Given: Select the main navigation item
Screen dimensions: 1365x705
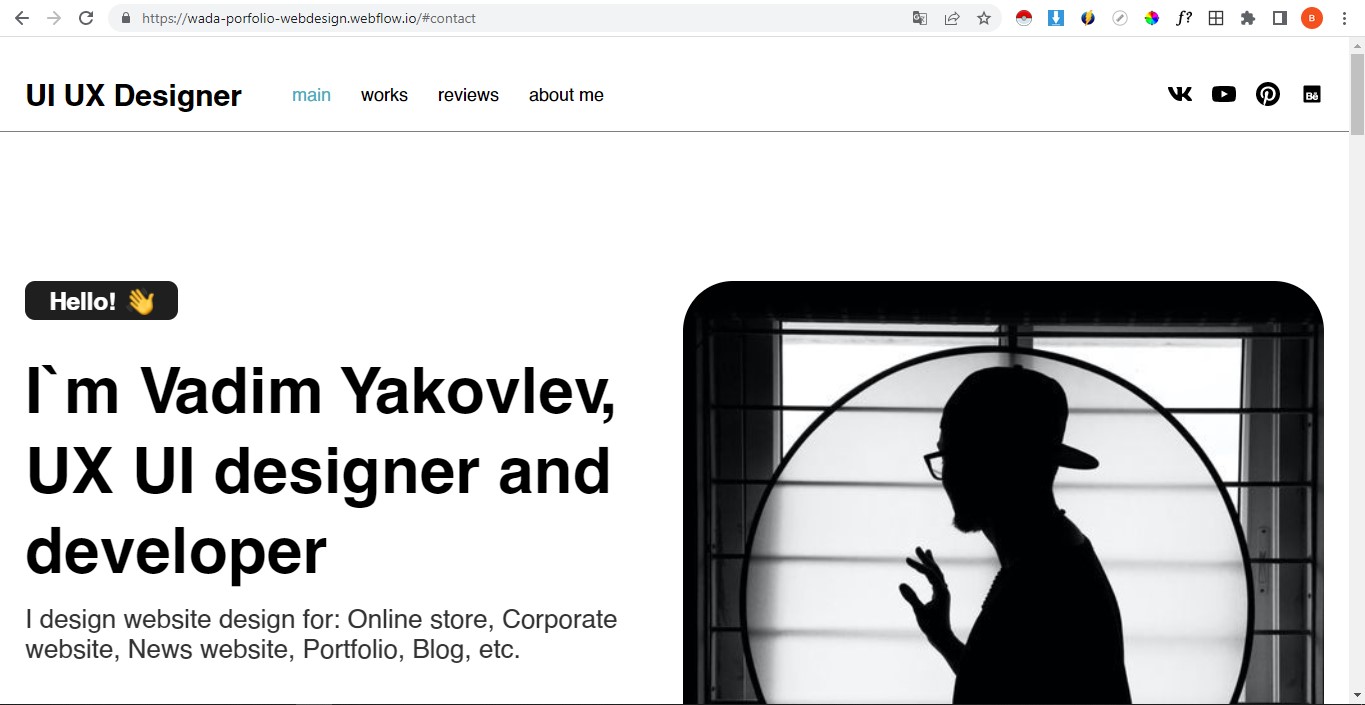Looking at the screenshot, I should point(311,95).
